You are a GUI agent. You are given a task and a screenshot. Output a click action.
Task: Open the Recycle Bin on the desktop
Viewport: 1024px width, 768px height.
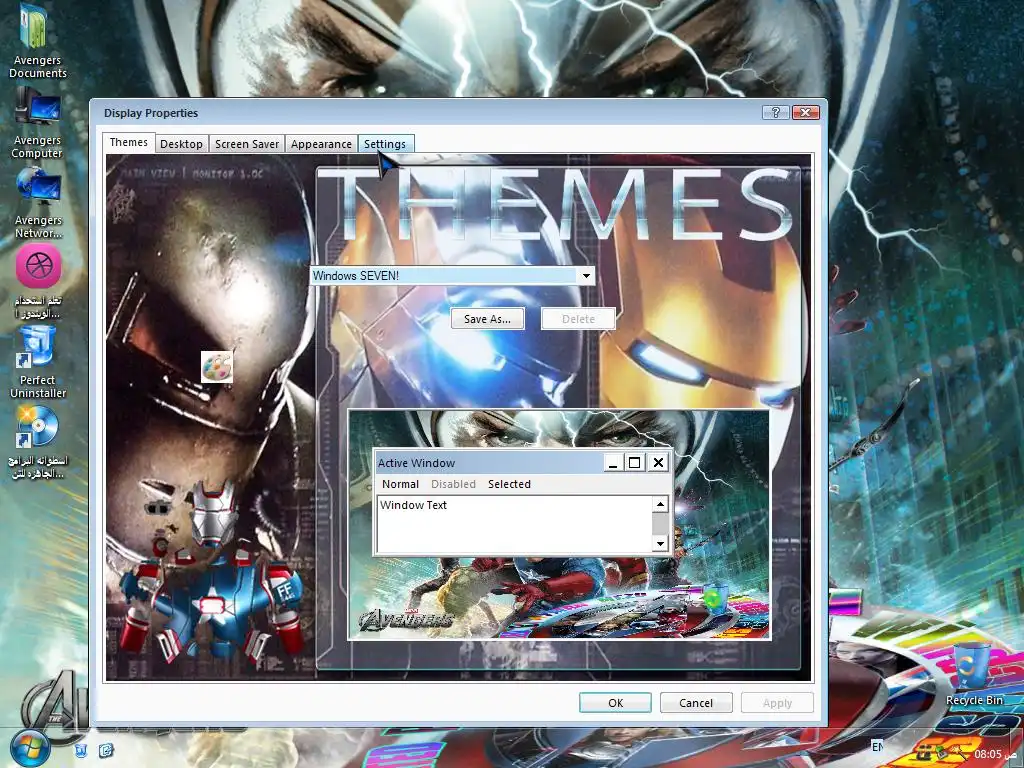click(x=974, y=674)
